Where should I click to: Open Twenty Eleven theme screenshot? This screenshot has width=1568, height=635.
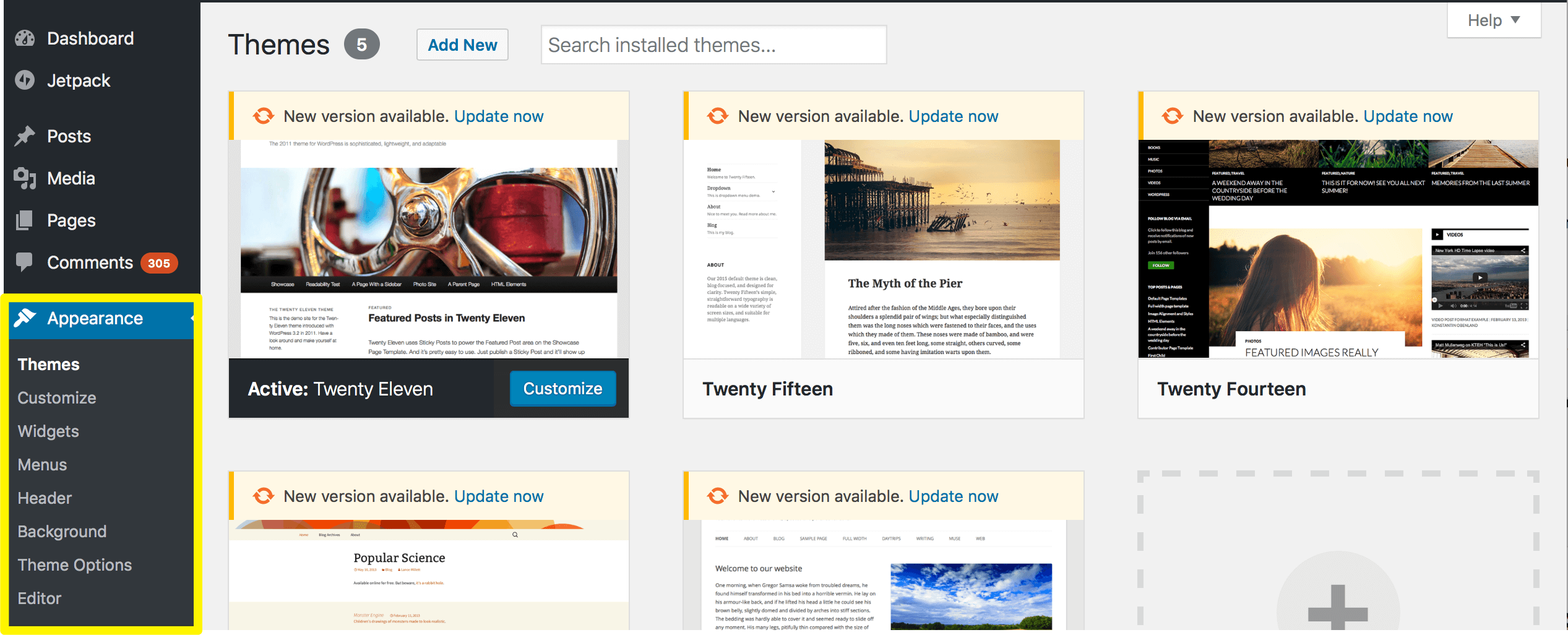click(429, 249)
